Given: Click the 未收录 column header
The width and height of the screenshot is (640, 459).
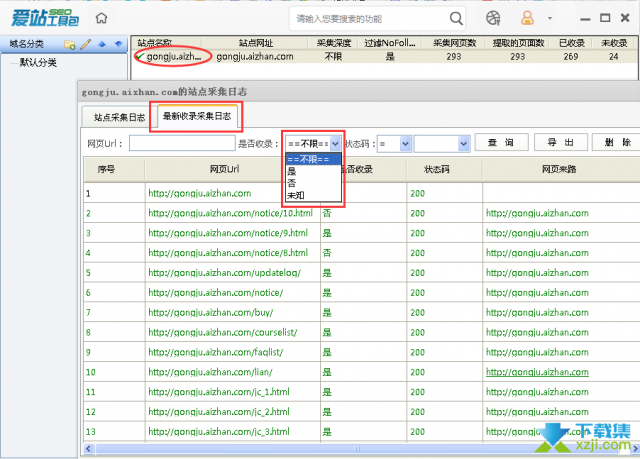Looking at the screenshot, I should coord(614,43).
